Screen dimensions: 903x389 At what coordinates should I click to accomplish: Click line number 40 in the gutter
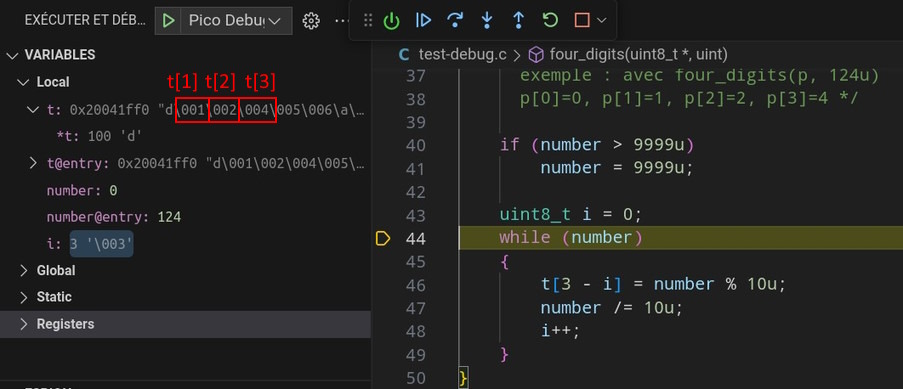[x=415, y=145]
